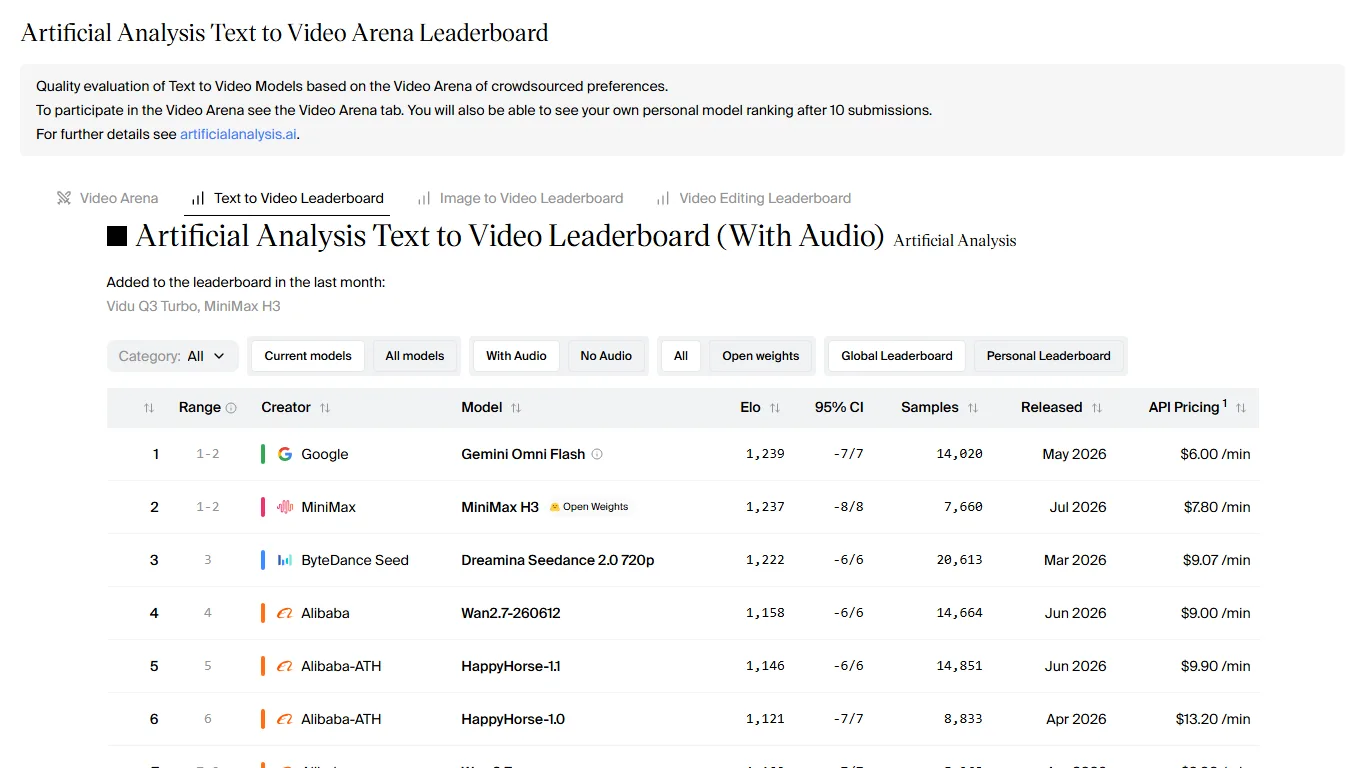Click the samples value 20,613
Screen dimensions: 1365x768
pos(960,560)
